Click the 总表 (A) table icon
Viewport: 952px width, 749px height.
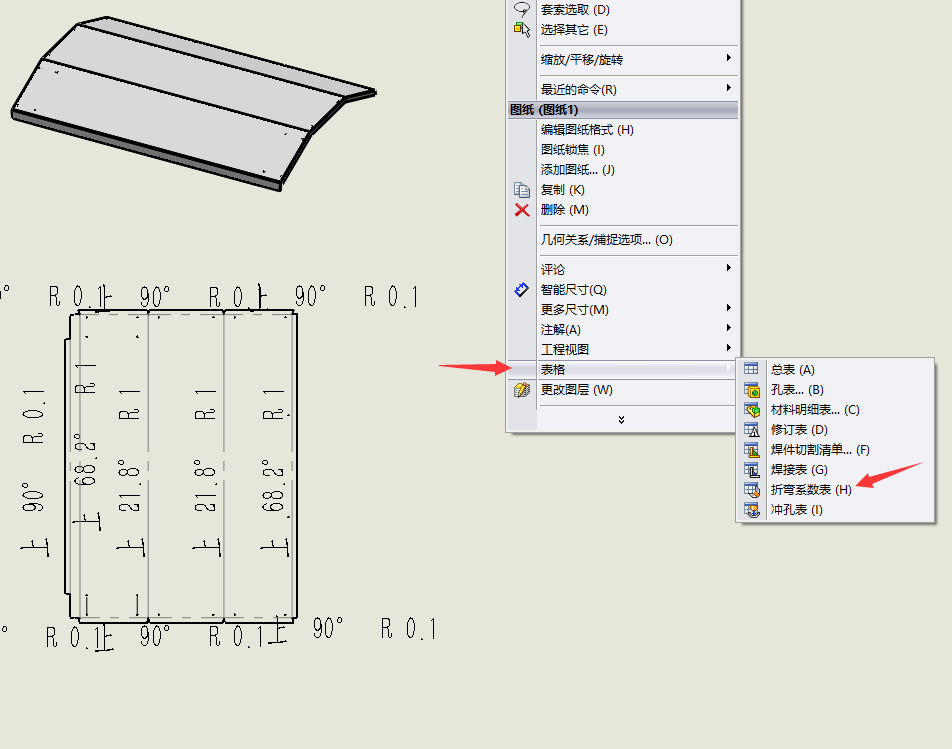[752, 370]
